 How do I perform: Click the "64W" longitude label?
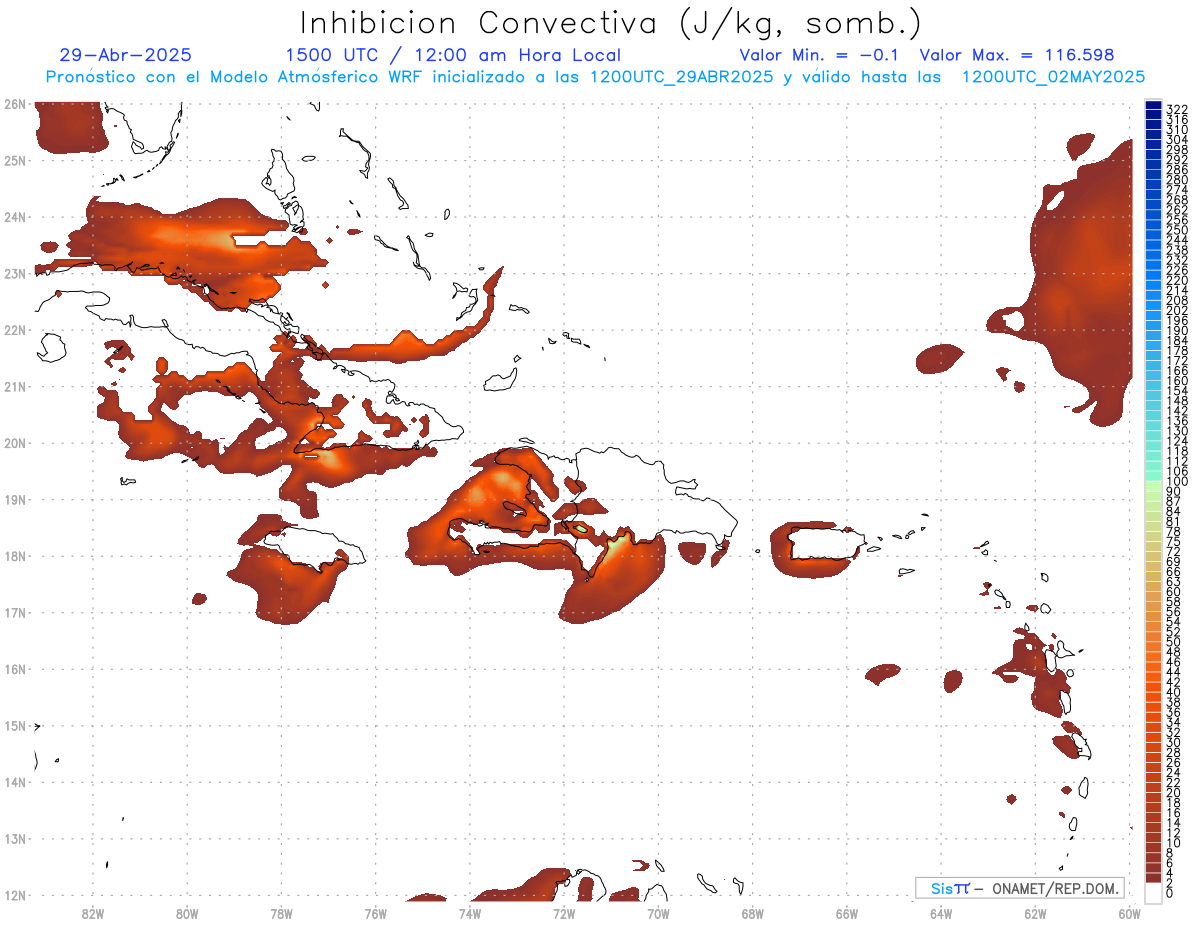point(941,913)
